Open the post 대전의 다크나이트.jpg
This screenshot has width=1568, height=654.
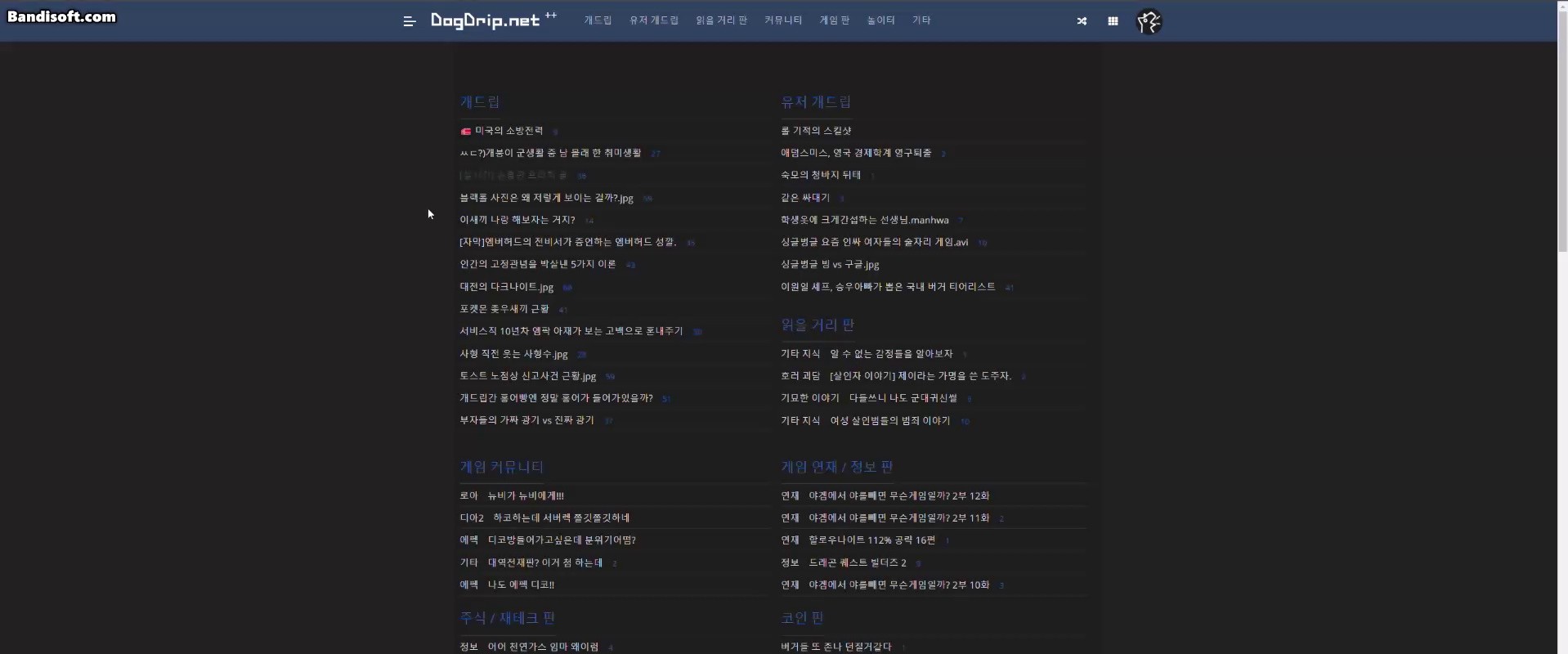coord(506,287)
